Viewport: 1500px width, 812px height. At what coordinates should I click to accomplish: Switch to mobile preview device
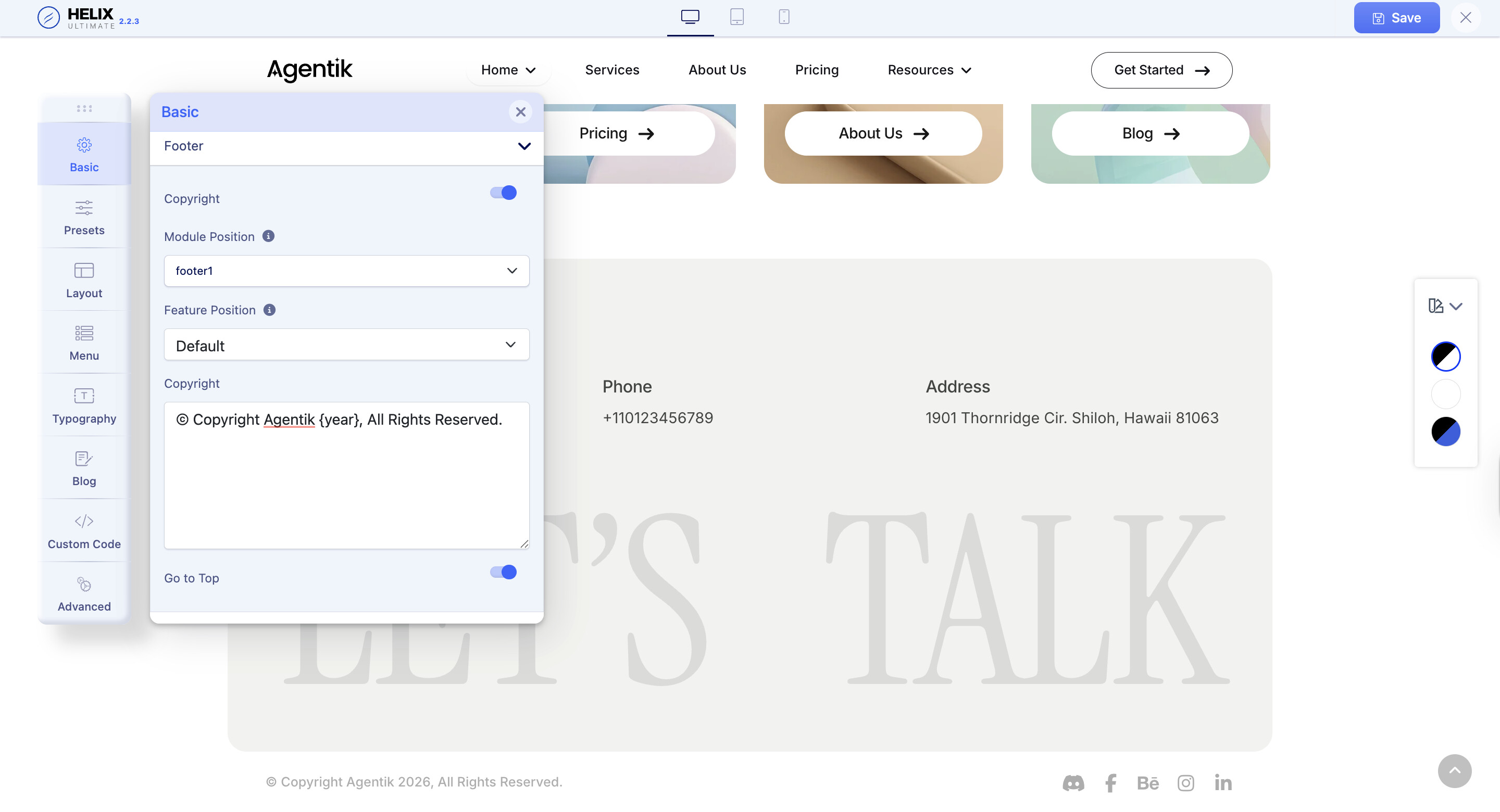pos(784,18)
